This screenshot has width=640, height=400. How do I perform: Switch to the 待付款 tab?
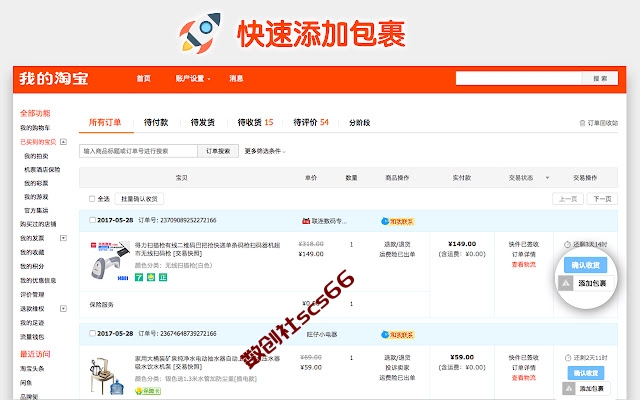pos(156,122)
